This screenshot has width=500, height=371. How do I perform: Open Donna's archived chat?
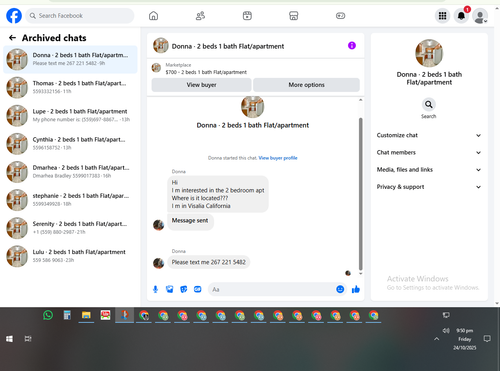[x=70, y=59]
